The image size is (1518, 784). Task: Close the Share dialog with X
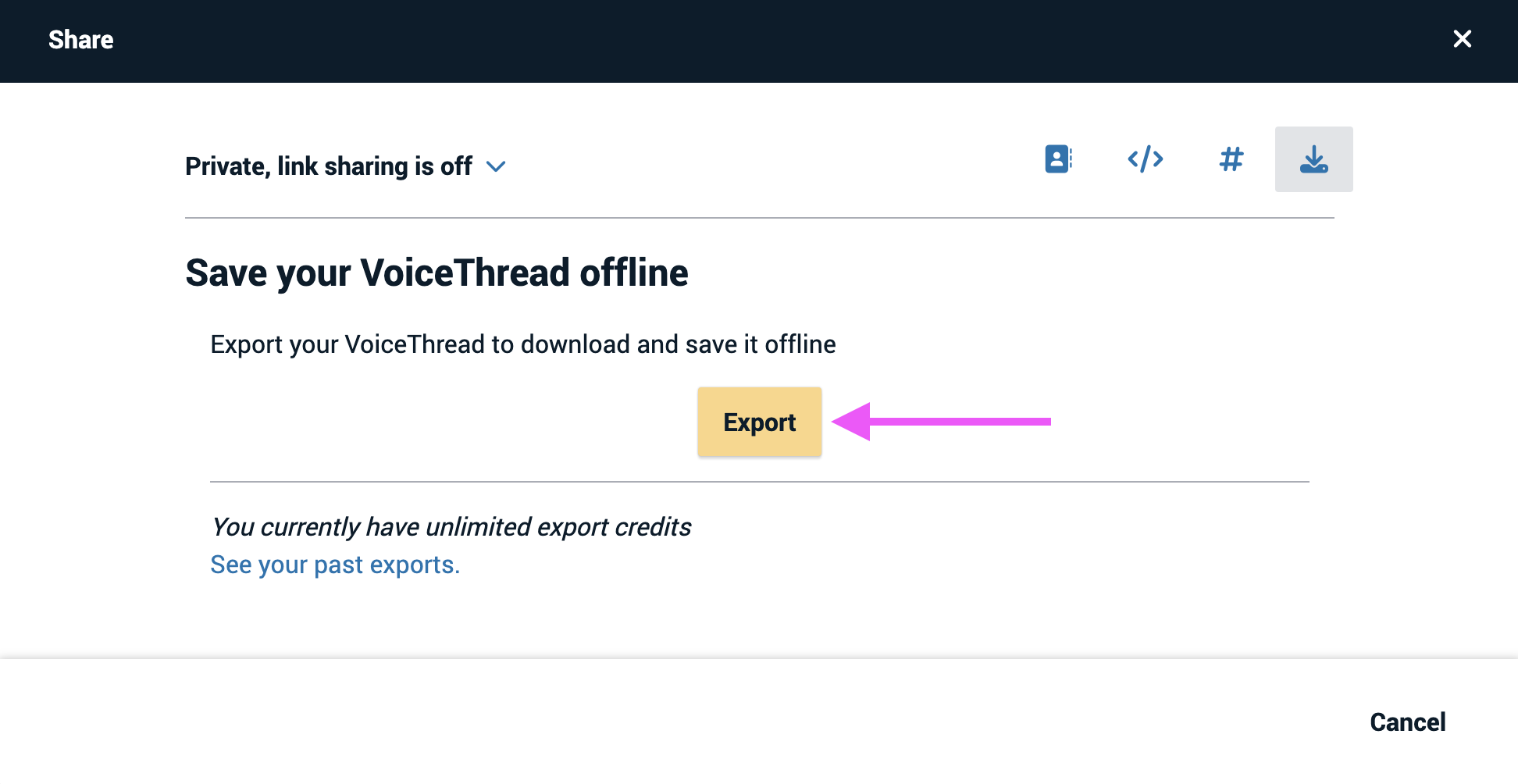[x=1462, y=39]
